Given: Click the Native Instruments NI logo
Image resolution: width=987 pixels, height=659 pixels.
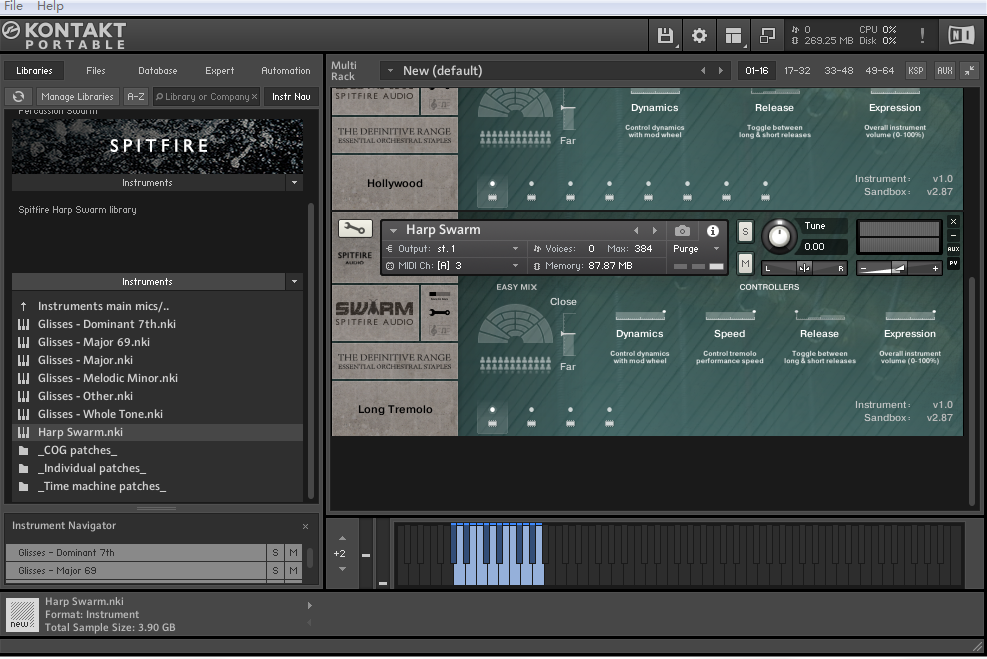Looking at the screenshot, I should click(x=961, y=35).
